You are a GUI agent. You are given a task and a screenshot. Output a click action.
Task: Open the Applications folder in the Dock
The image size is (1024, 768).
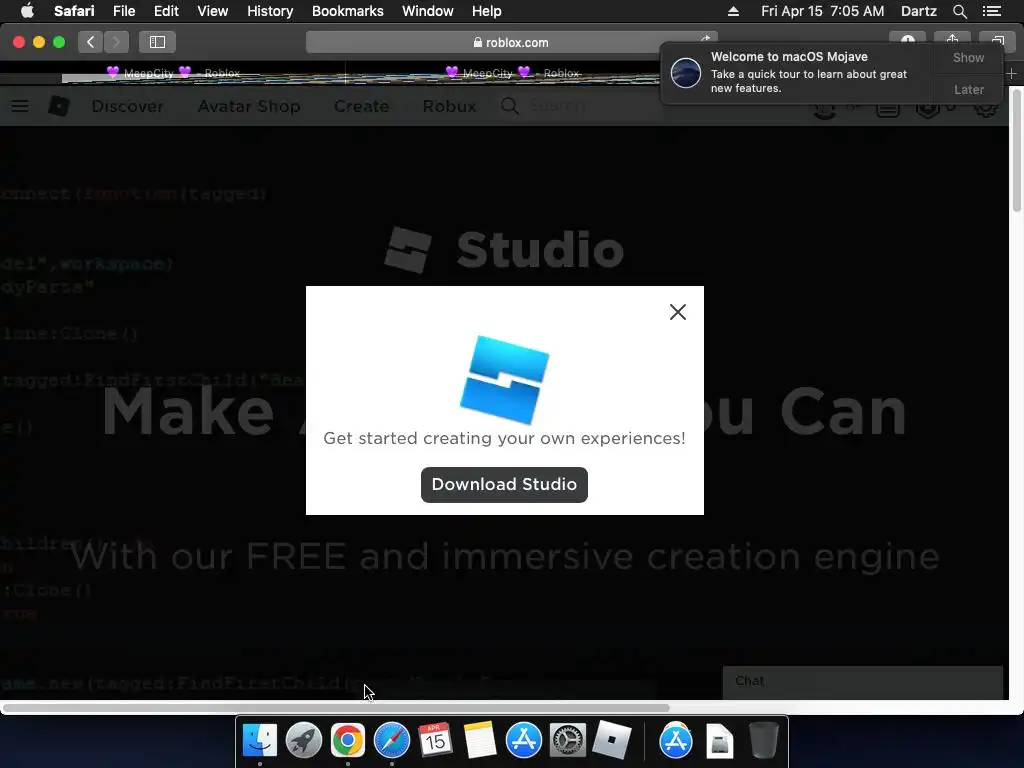point(675,741)
